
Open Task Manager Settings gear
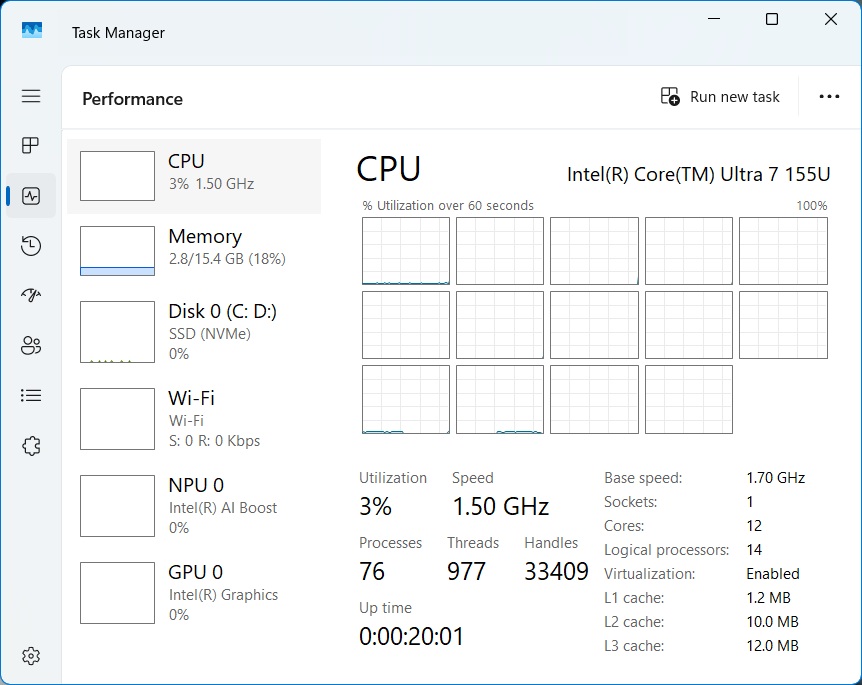[x=31, y=656]
